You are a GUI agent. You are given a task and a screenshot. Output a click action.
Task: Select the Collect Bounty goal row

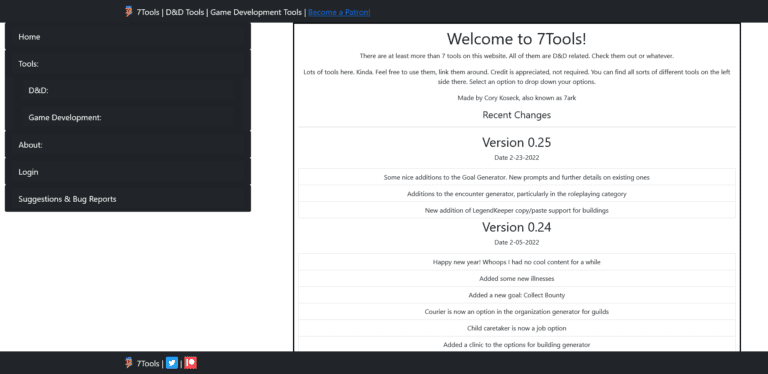tap(517, 295)
